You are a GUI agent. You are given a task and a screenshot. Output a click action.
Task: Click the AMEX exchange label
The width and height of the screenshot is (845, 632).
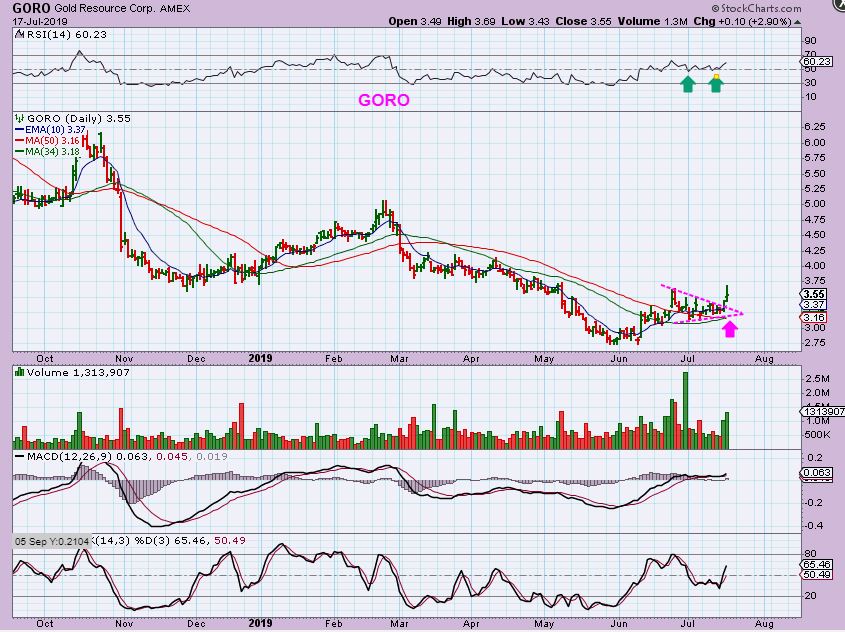tap(175, 9)
